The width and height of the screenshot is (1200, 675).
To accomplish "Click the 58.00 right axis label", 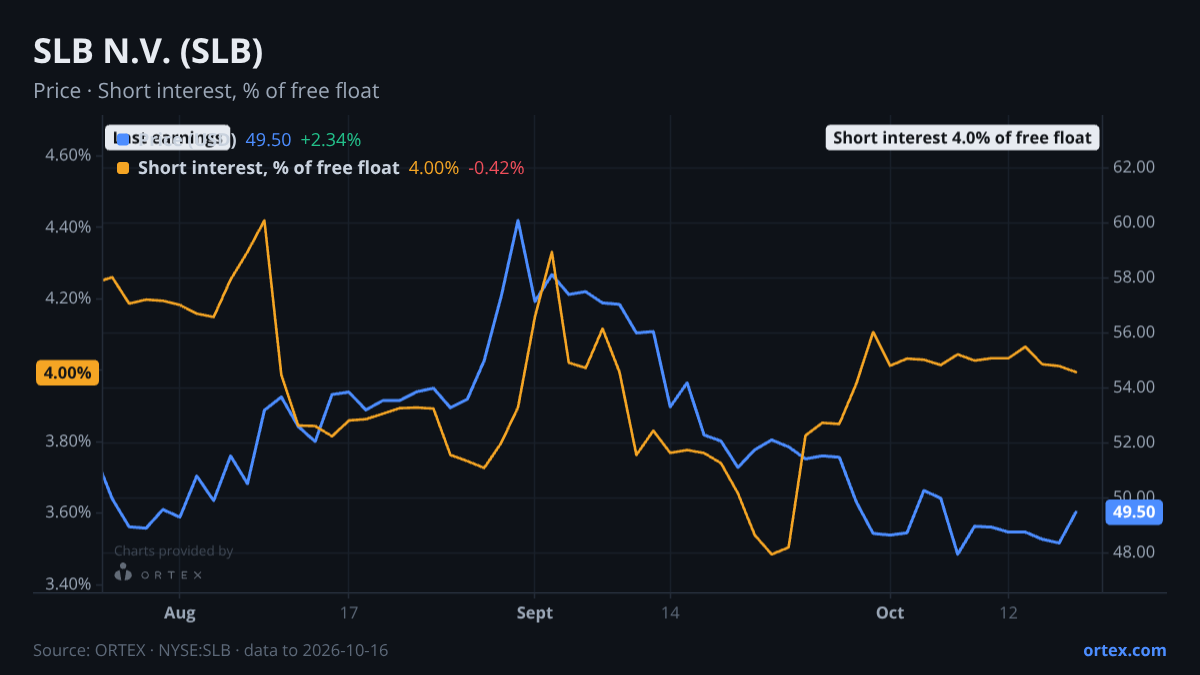I will pos(1134,277).
